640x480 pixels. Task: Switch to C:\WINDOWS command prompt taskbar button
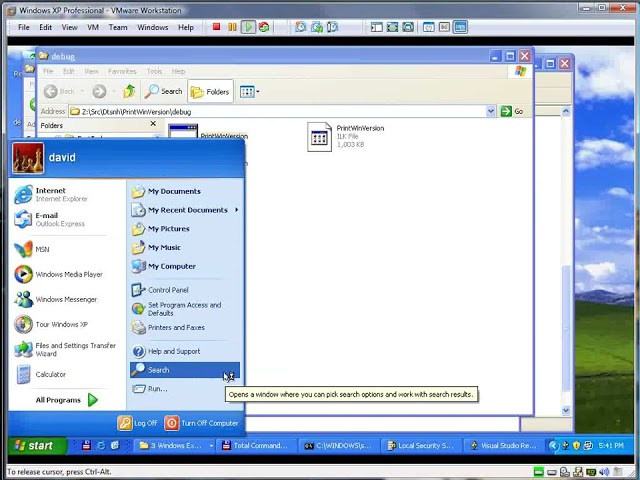click(338, 446)
